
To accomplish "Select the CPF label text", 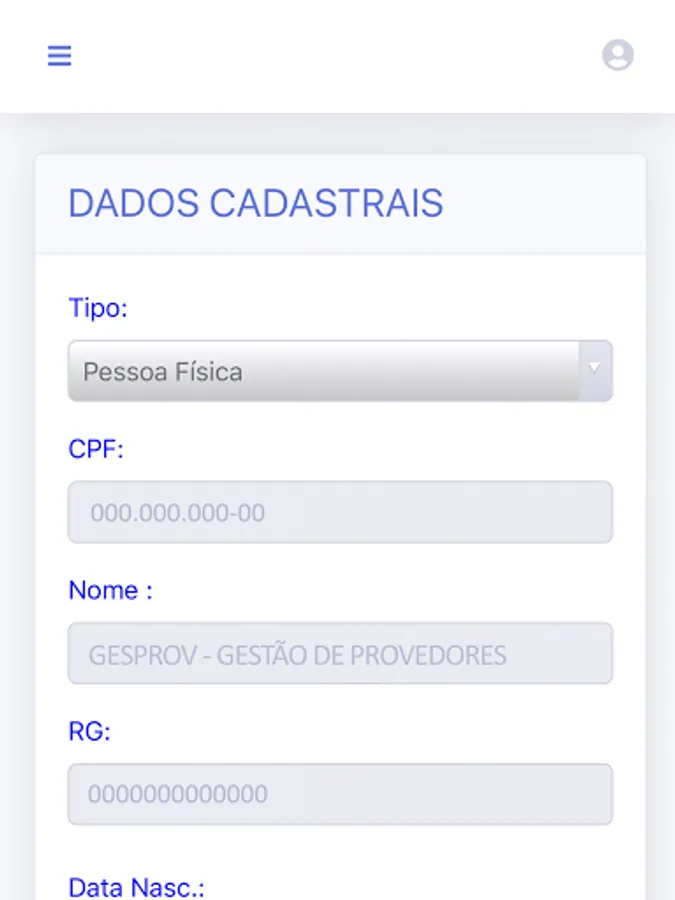I will click(96, 450).
